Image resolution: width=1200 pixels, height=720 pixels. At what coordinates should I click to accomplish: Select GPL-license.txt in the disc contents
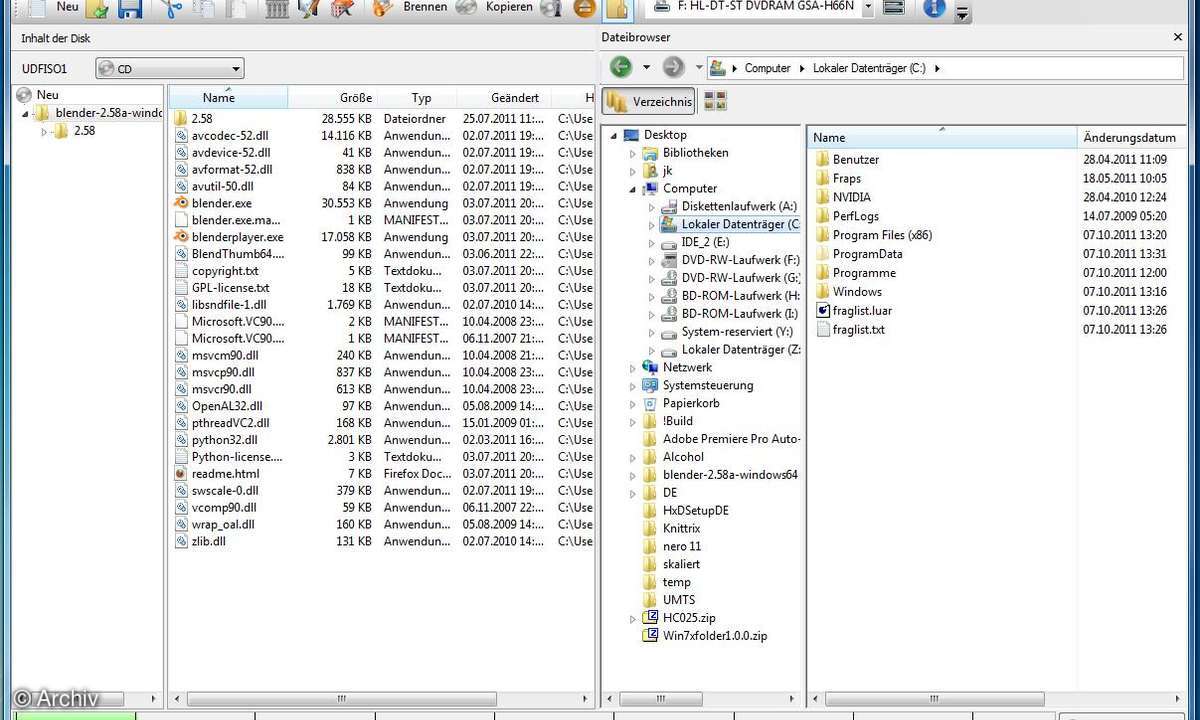tap(230, 288)
